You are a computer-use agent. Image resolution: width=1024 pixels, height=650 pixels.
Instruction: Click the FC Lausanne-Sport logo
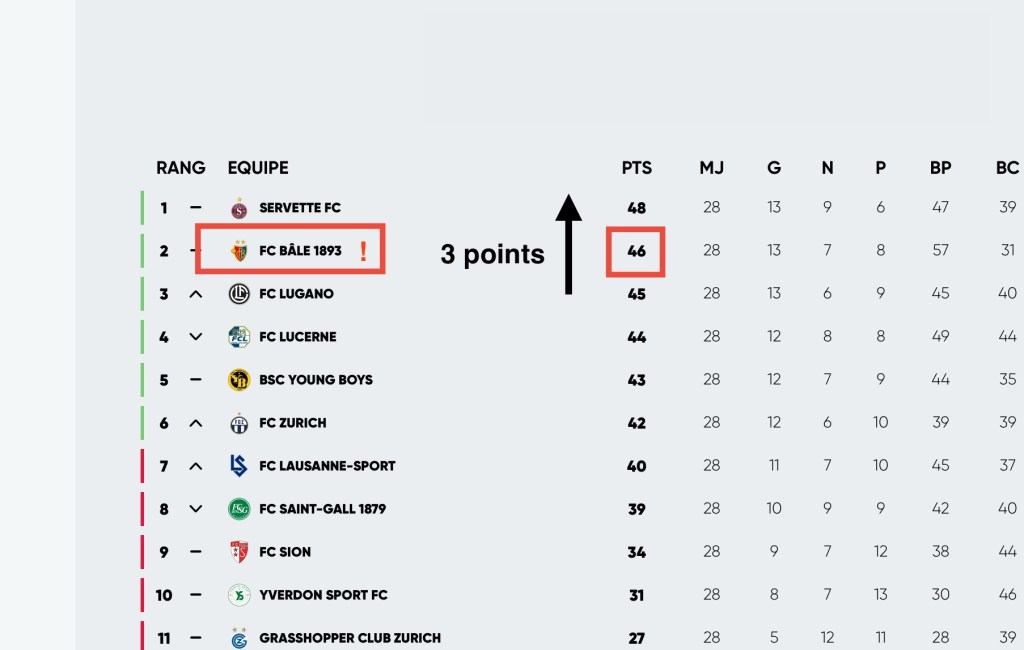[x=238, y=466]
